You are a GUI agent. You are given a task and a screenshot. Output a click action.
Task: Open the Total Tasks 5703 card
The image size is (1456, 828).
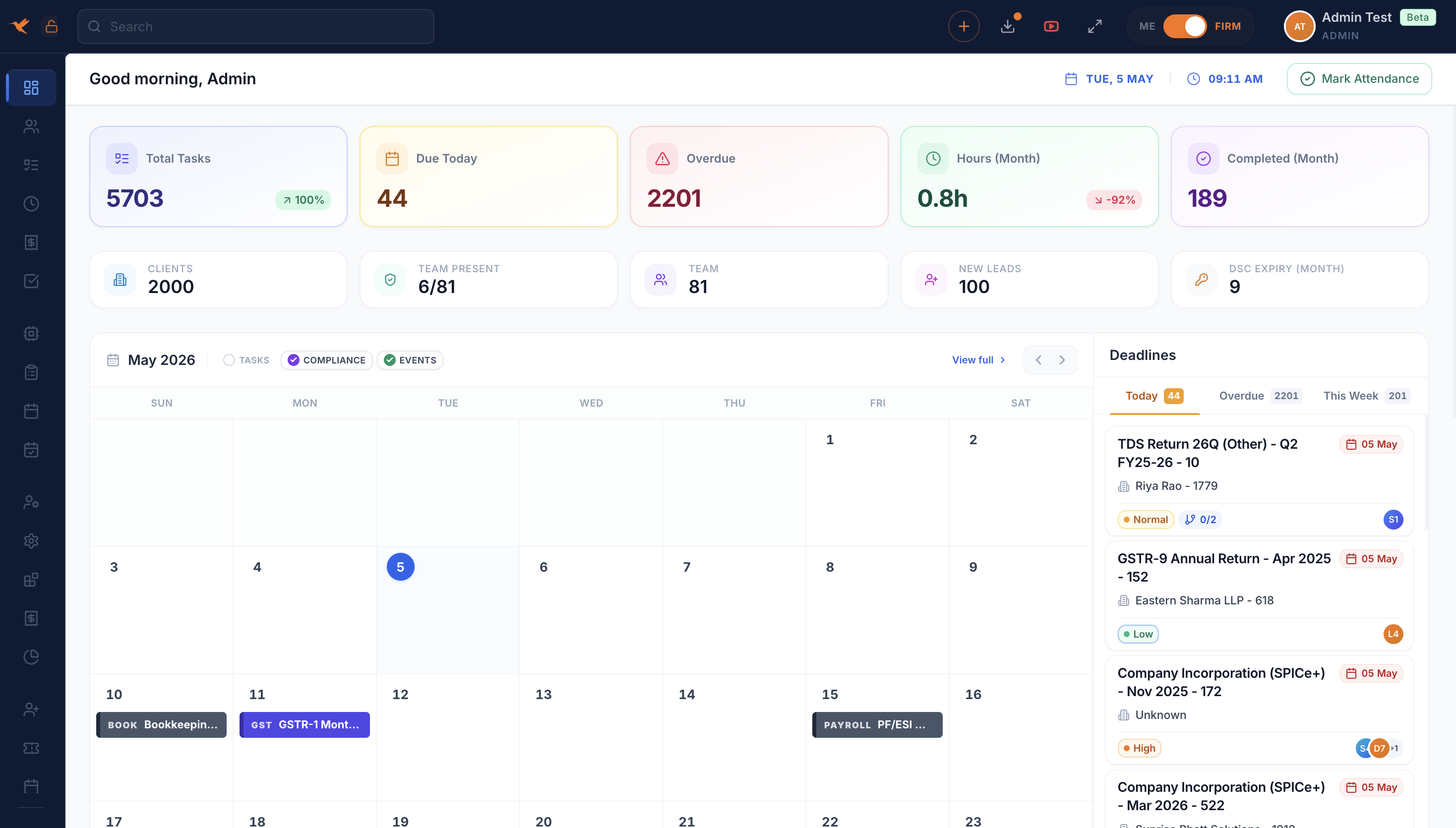tap(218, 177)
